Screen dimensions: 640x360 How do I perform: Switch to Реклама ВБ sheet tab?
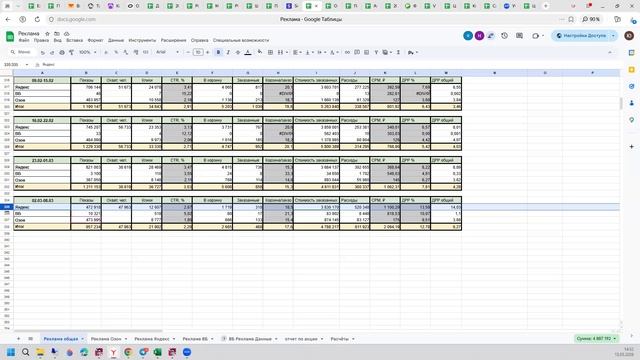[x=195, y=339]
